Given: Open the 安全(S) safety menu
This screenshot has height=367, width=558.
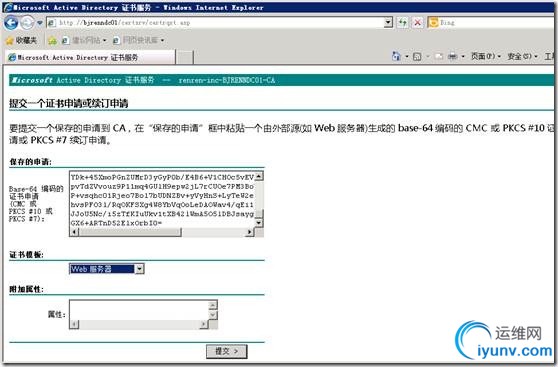Looking at the screenshot, I should tap(522, 56).
